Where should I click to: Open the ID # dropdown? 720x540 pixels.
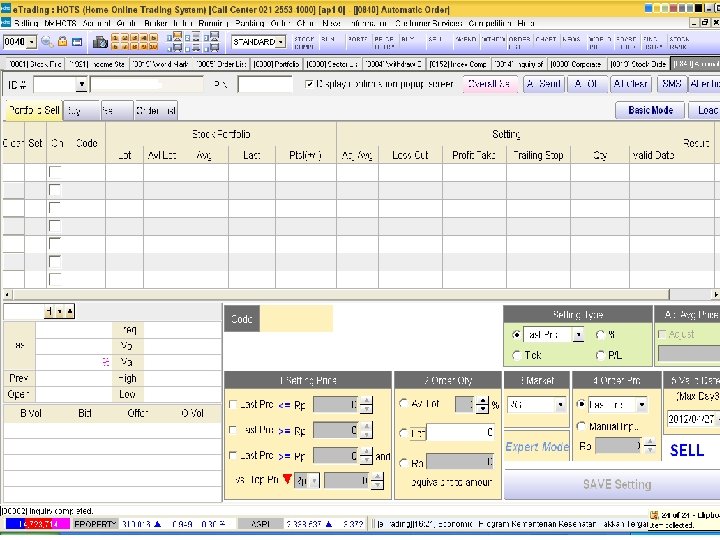81,84
